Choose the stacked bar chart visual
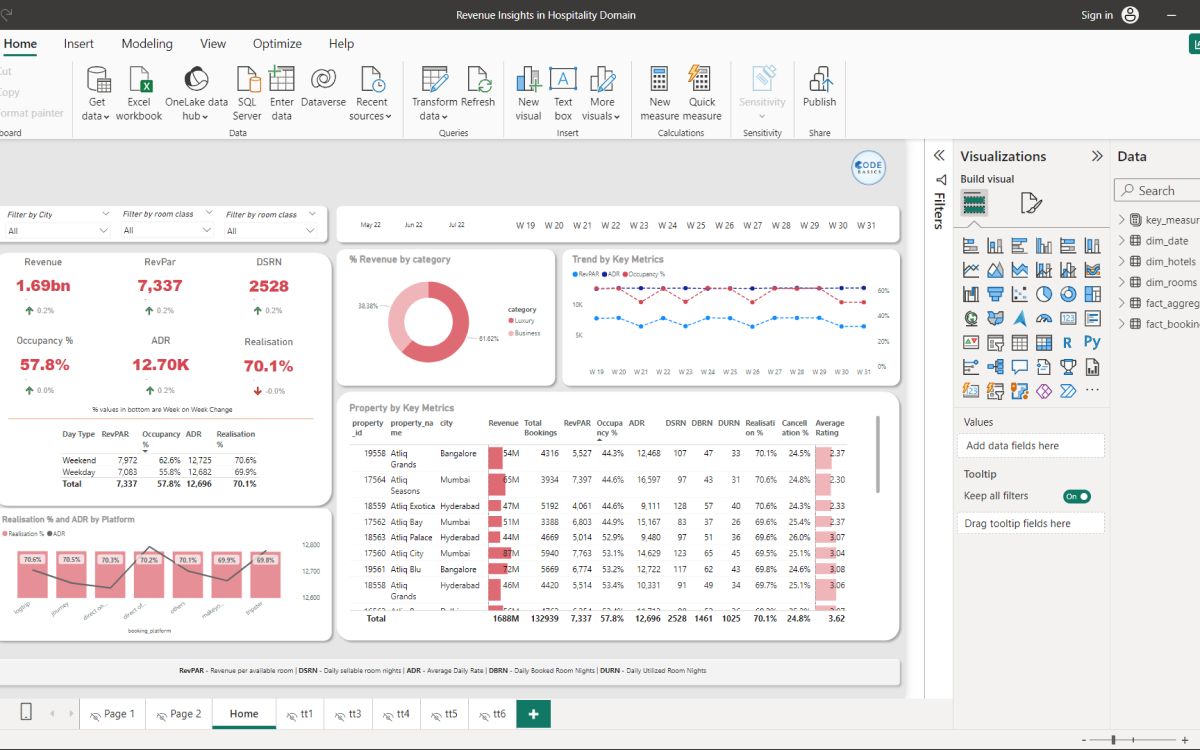The image size is (1200, 750). click(x=971, y=246)
